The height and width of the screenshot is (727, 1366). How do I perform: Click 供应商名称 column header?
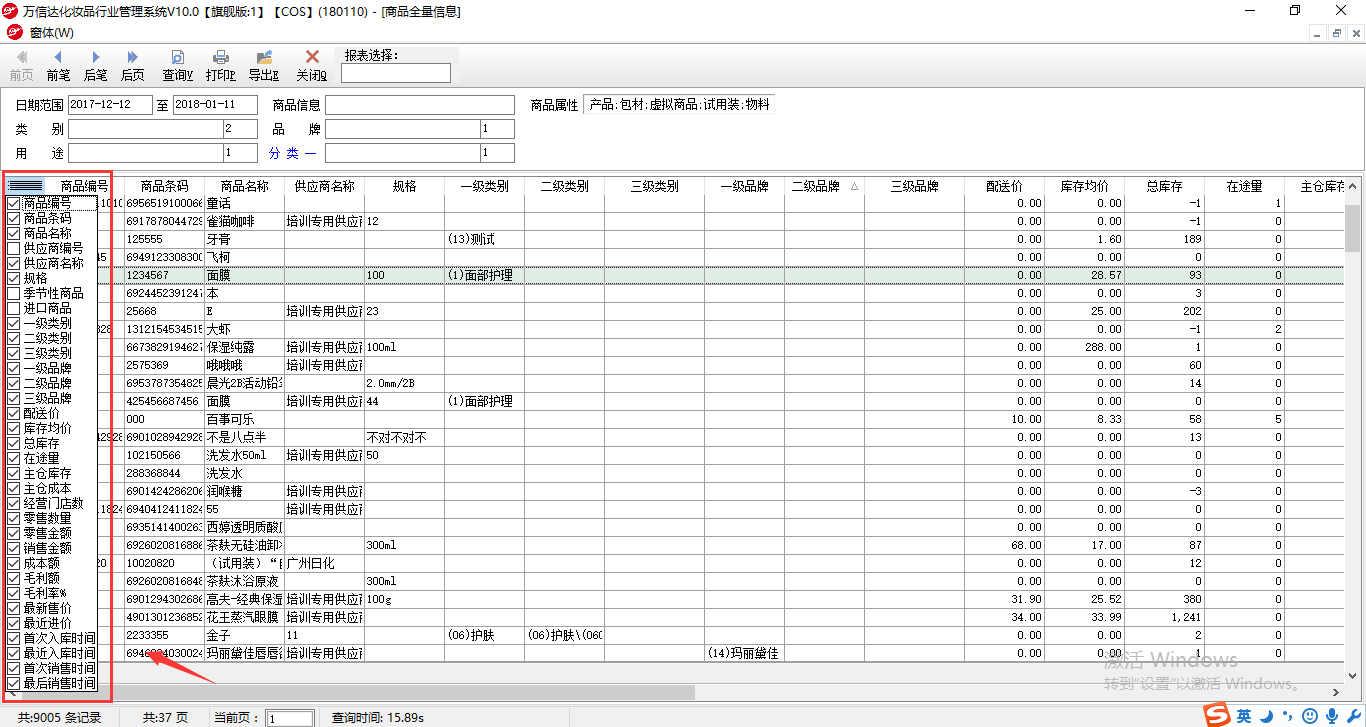pyautogui.click(x=324, y=186)
